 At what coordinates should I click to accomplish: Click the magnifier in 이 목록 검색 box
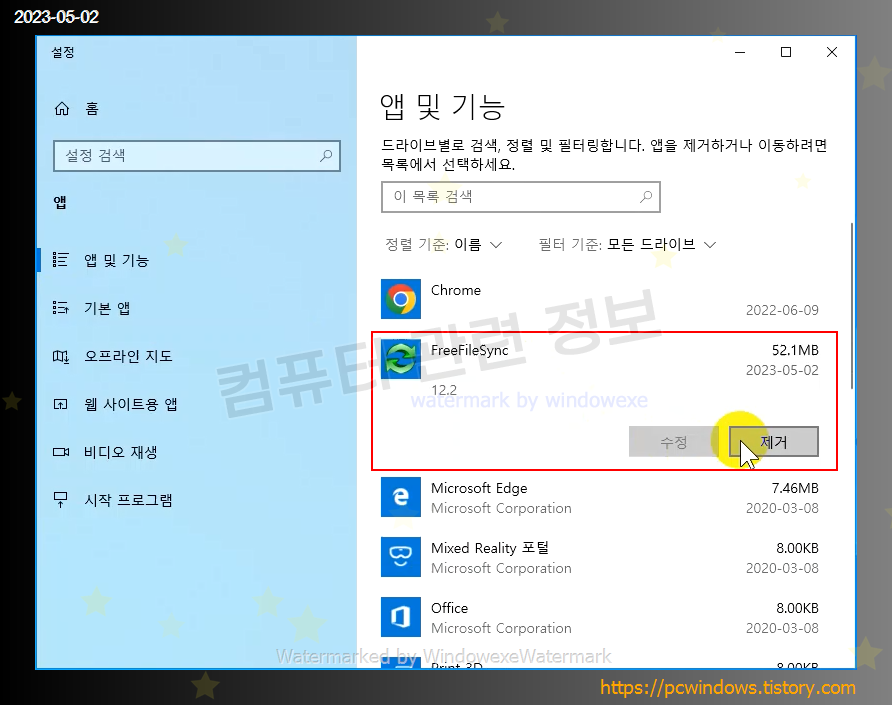646,197
